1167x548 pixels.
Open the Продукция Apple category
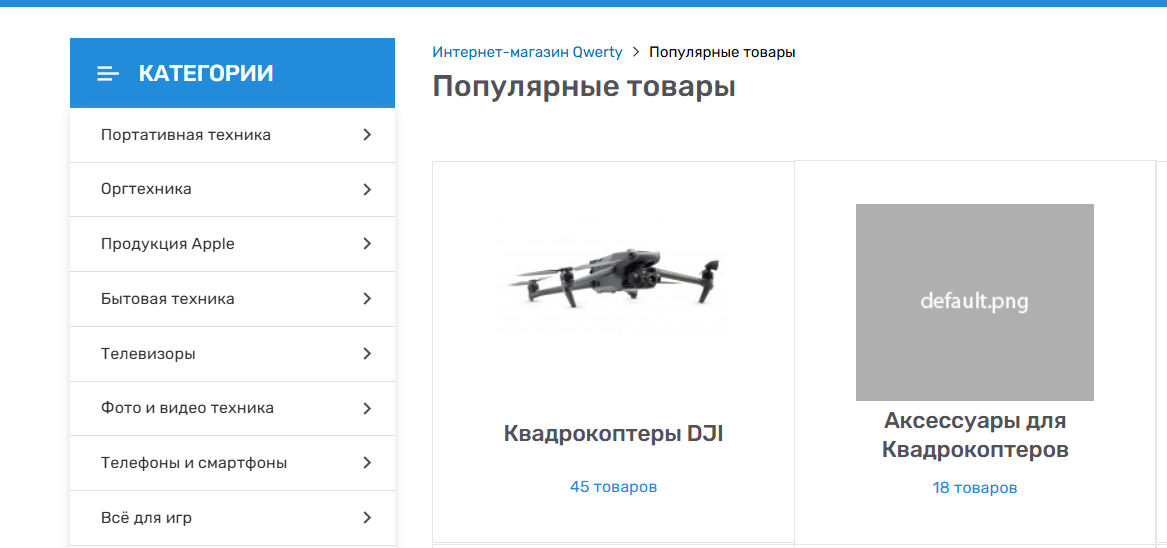click(x=168, y=244)
